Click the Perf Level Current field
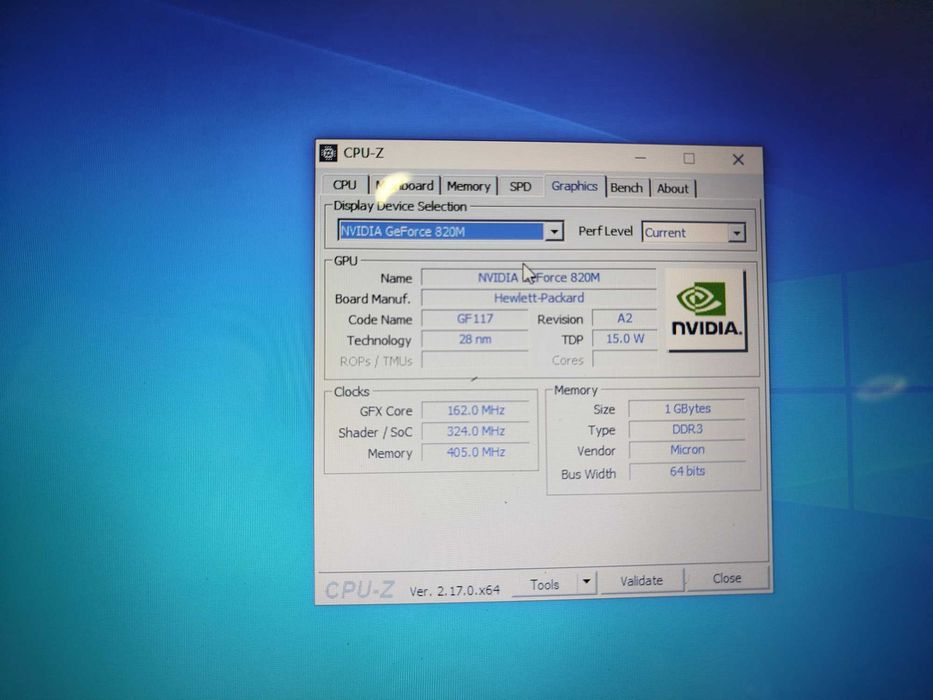Image resolution: width=933 pixels, height=700 pixels. (693, 233)
